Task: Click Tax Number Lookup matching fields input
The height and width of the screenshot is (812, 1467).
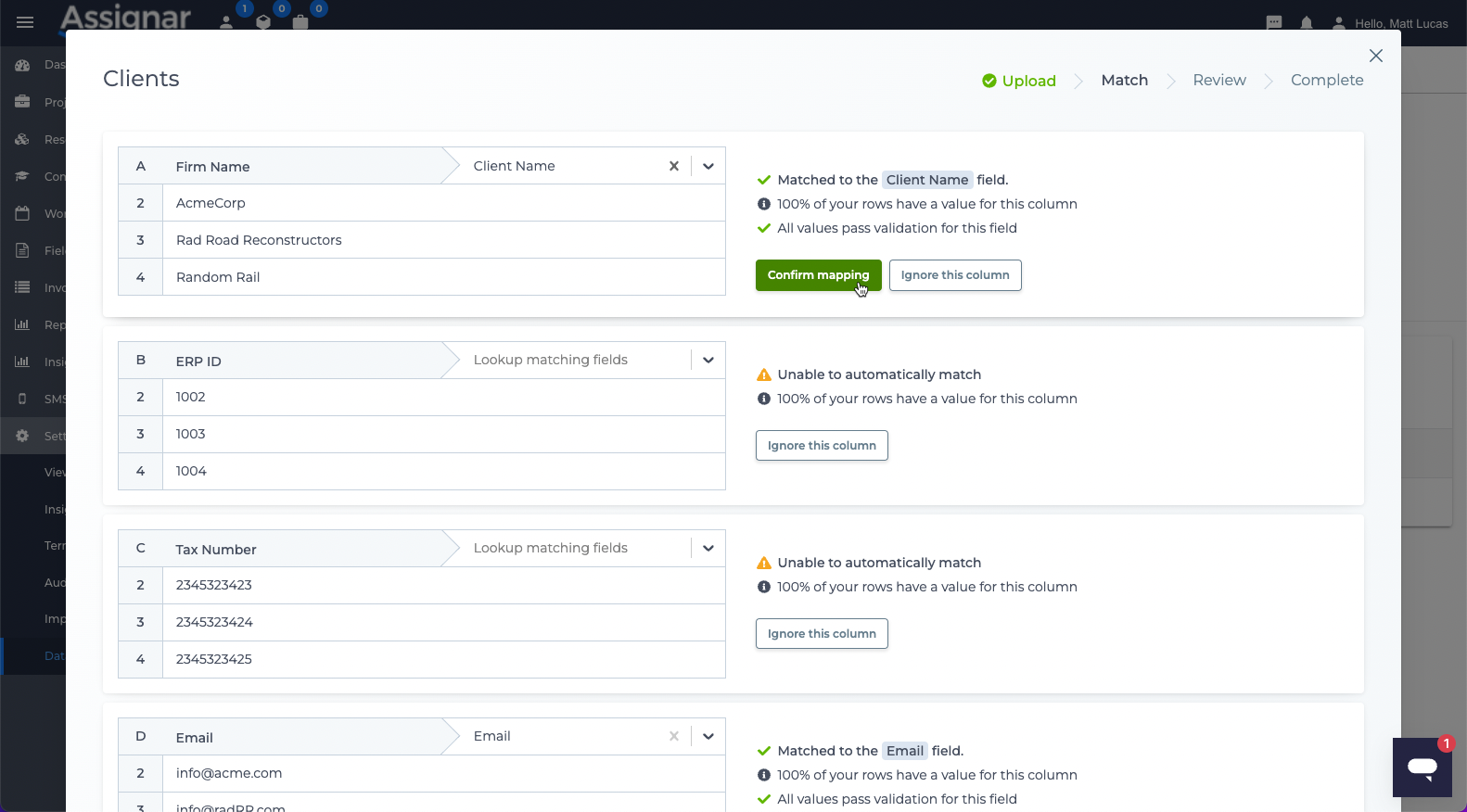Action: (x=575, y=548)
